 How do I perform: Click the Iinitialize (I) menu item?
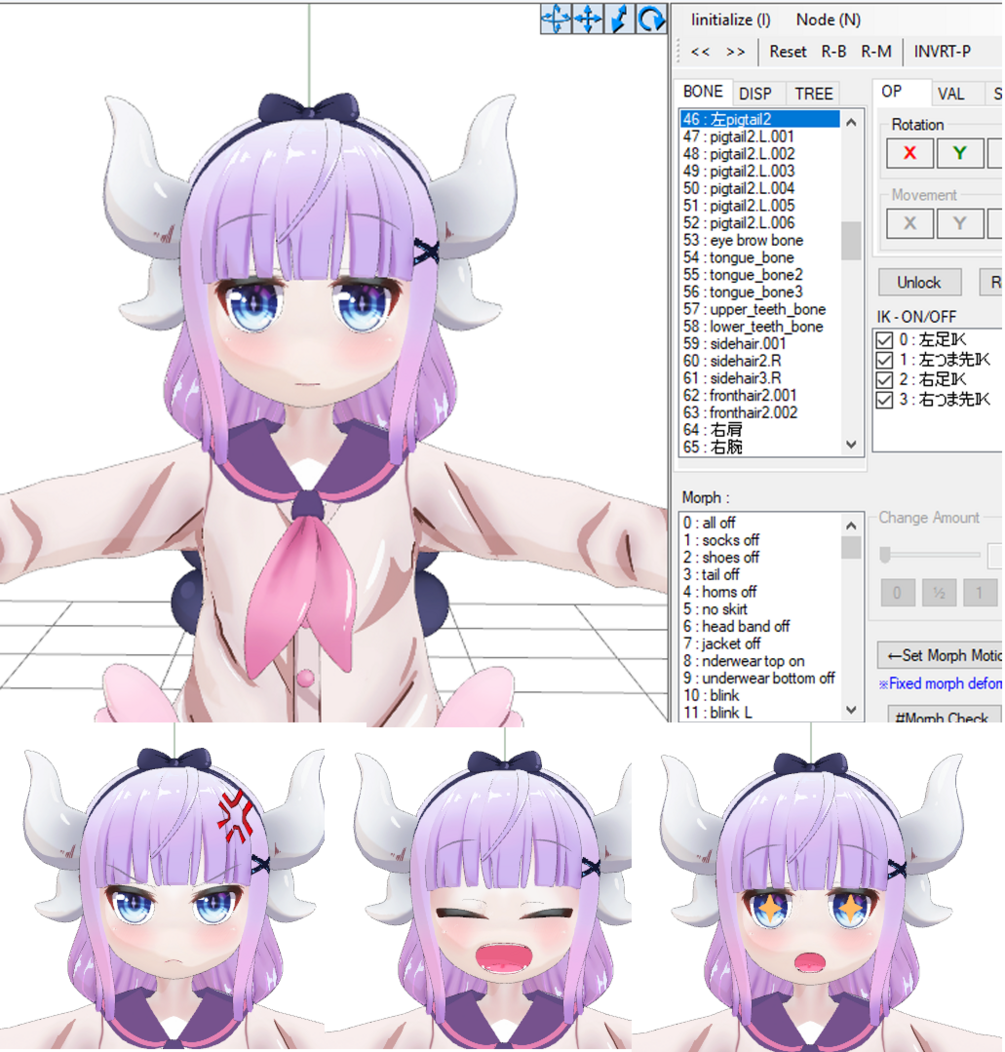coord(731,20)
